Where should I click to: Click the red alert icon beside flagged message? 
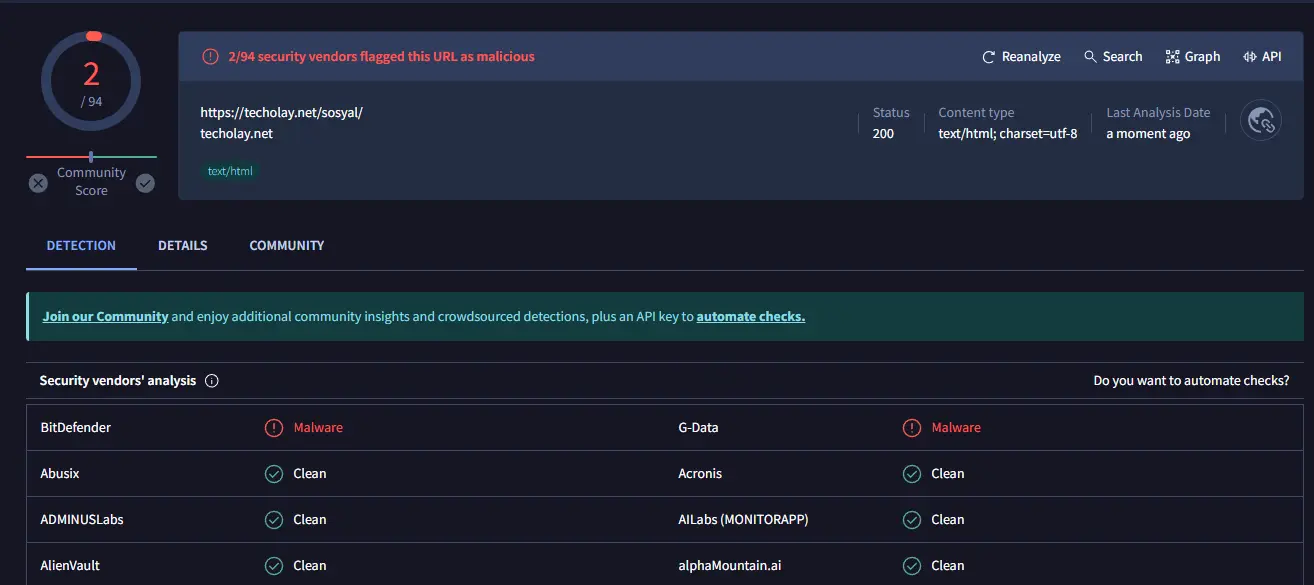pyautogui.click(x=210, y=57)
